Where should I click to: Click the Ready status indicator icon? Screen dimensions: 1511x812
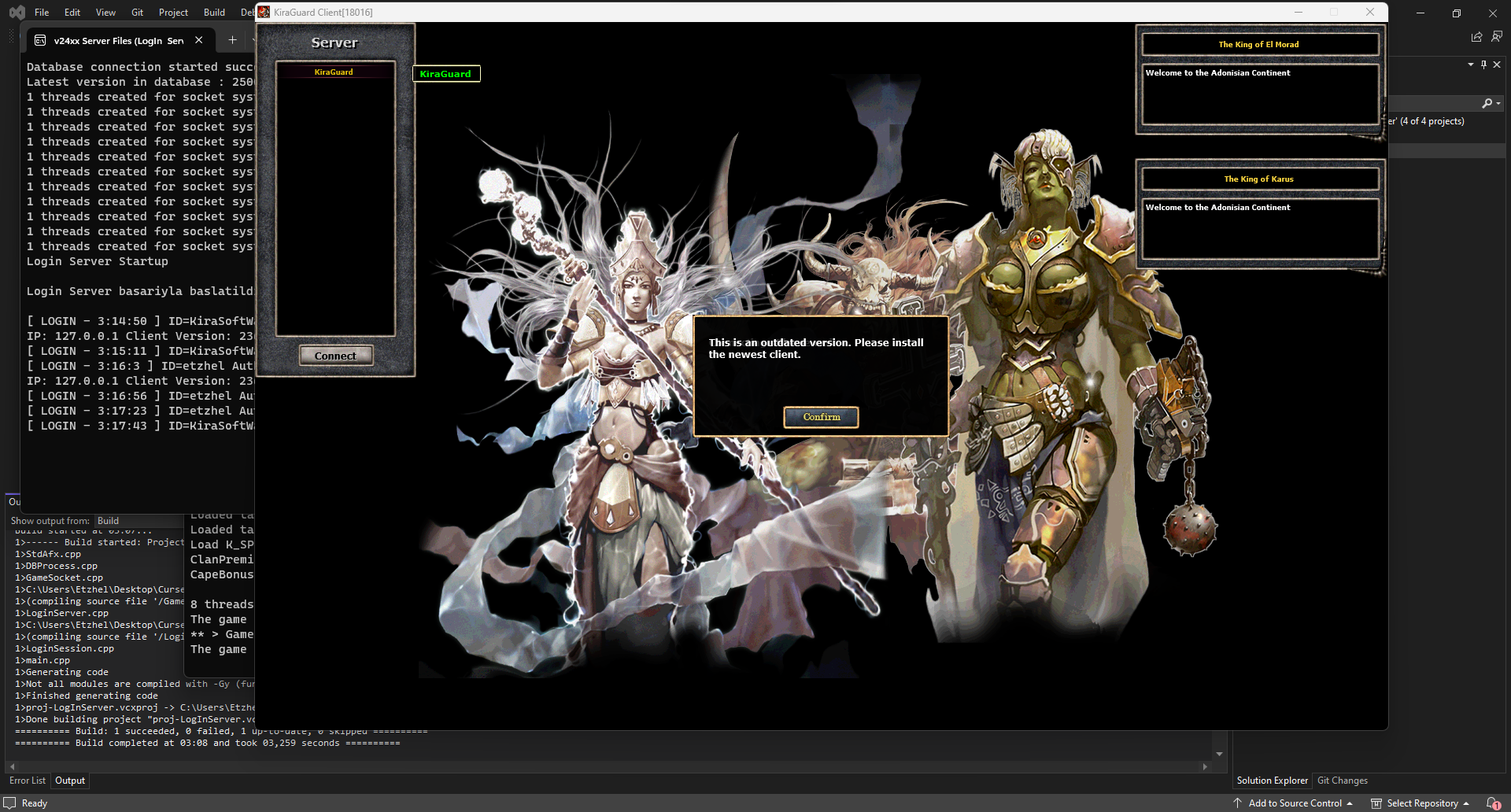9,803
